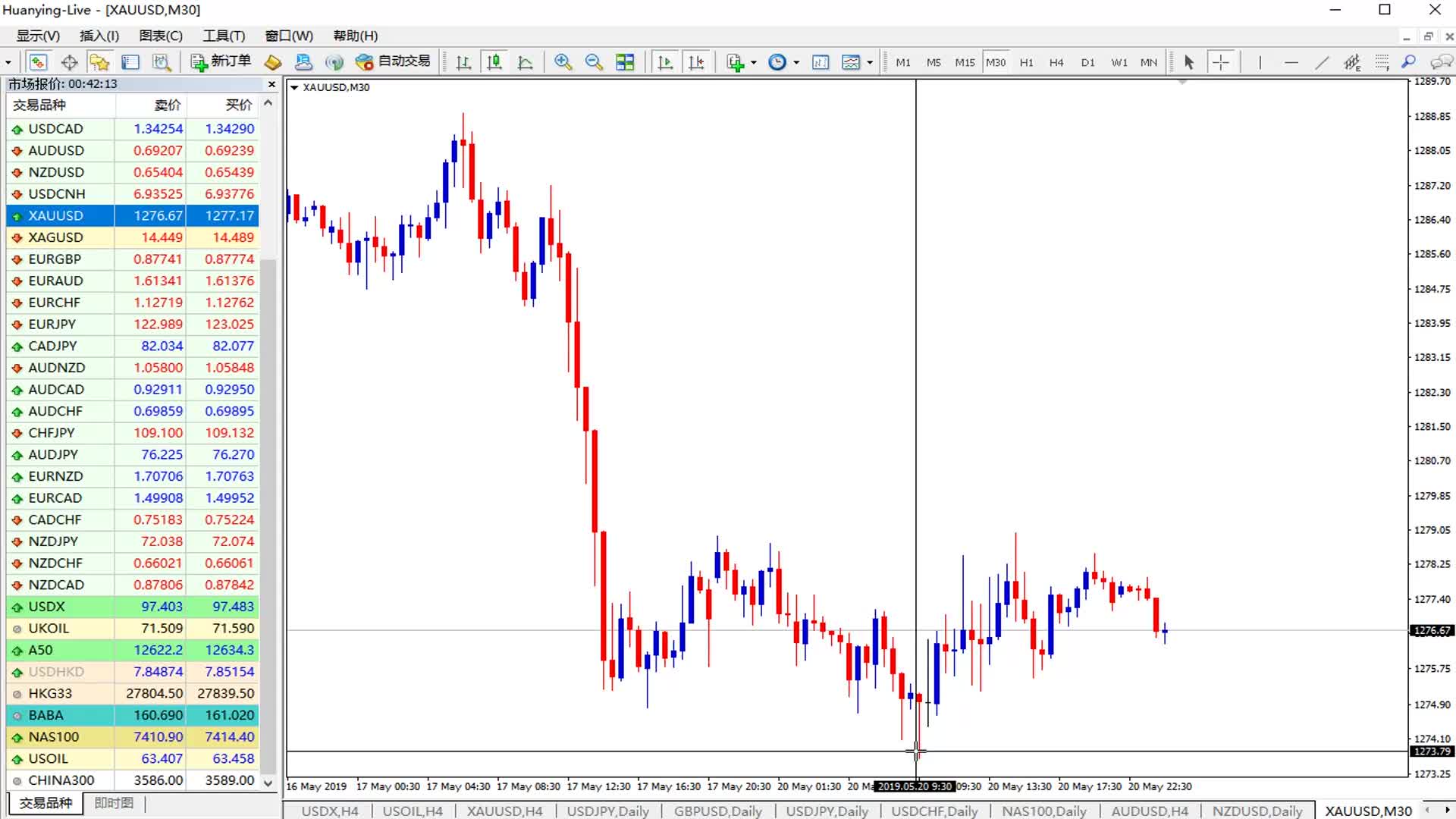Select the M5 timeframe
The width and height of the screenshot is (1456, 819).
click(x=934, y=62)
